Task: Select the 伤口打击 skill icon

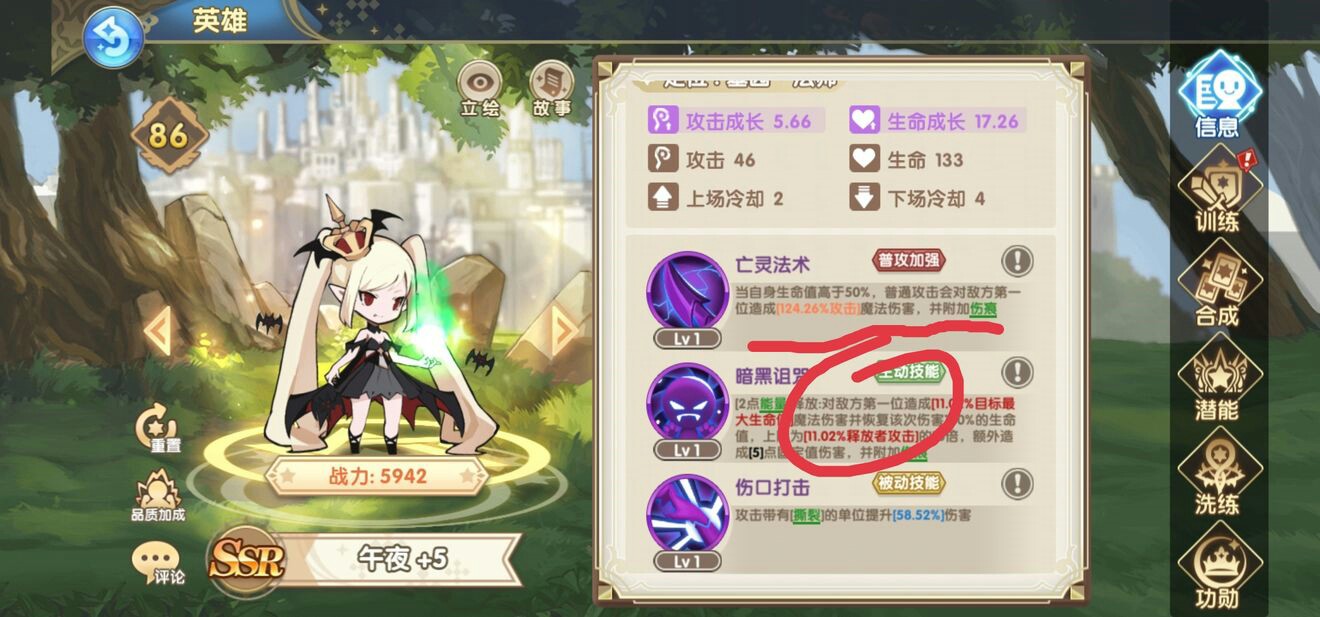Action: (x=687, y=514)
